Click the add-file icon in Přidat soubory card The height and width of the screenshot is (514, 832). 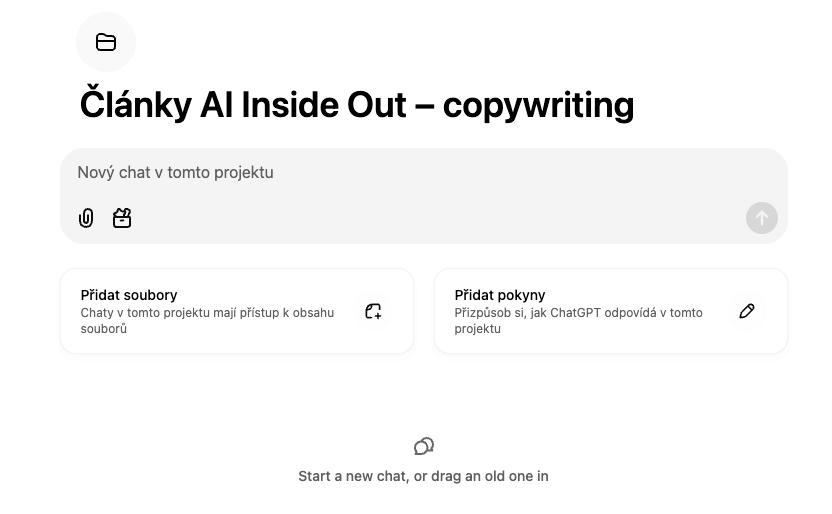(x=374, y=311)
